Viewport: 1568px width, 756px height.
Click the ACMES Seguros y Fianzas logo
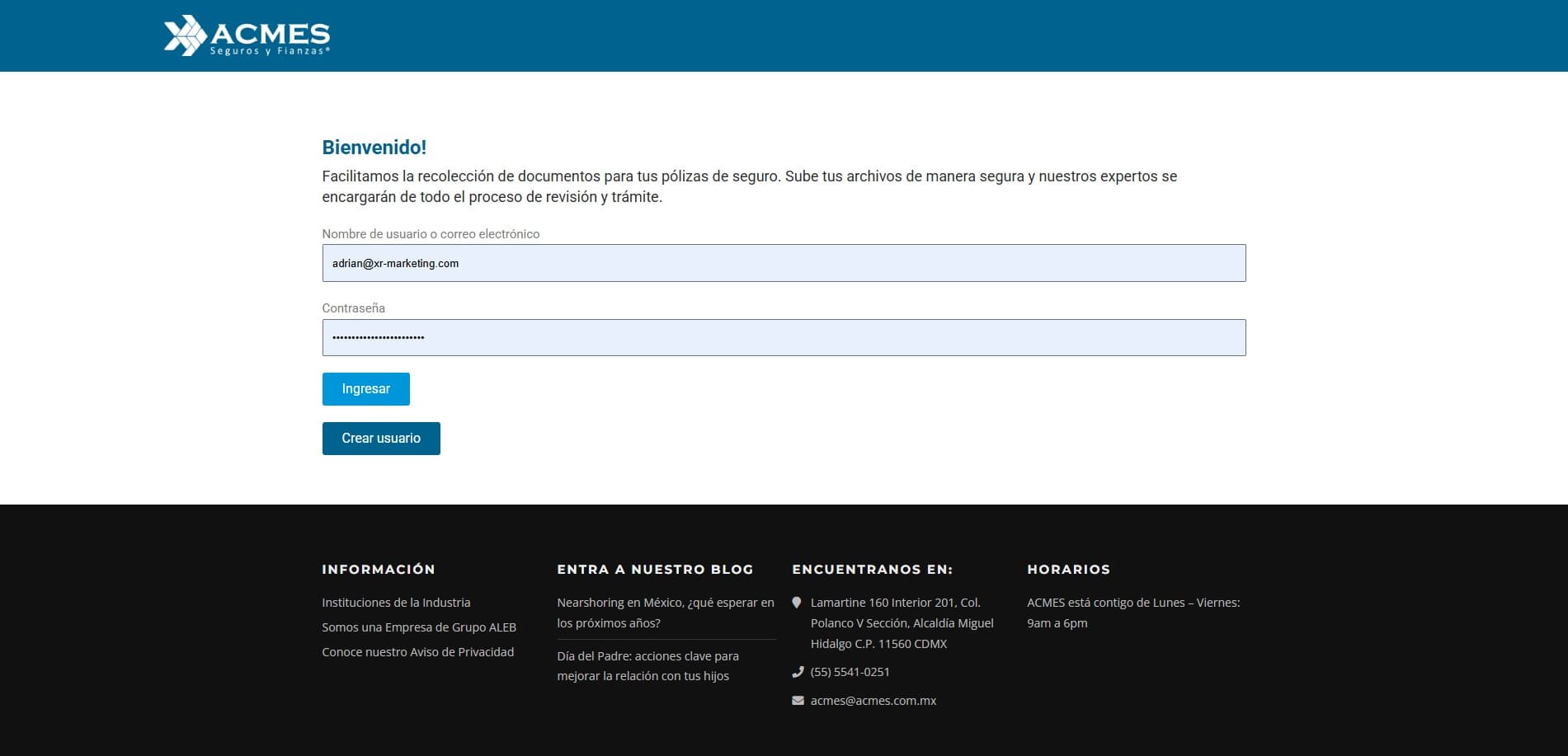tap(247, 35)
